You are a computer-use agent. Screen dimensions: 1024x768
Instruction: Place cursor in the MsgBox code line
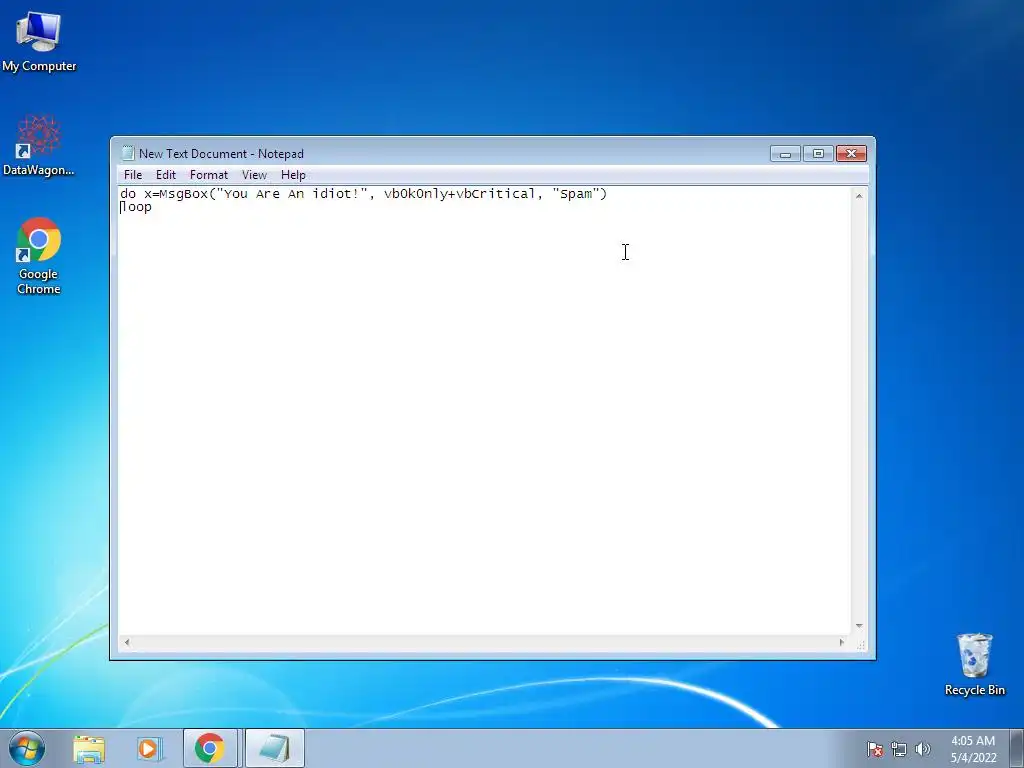coord(363,194)
